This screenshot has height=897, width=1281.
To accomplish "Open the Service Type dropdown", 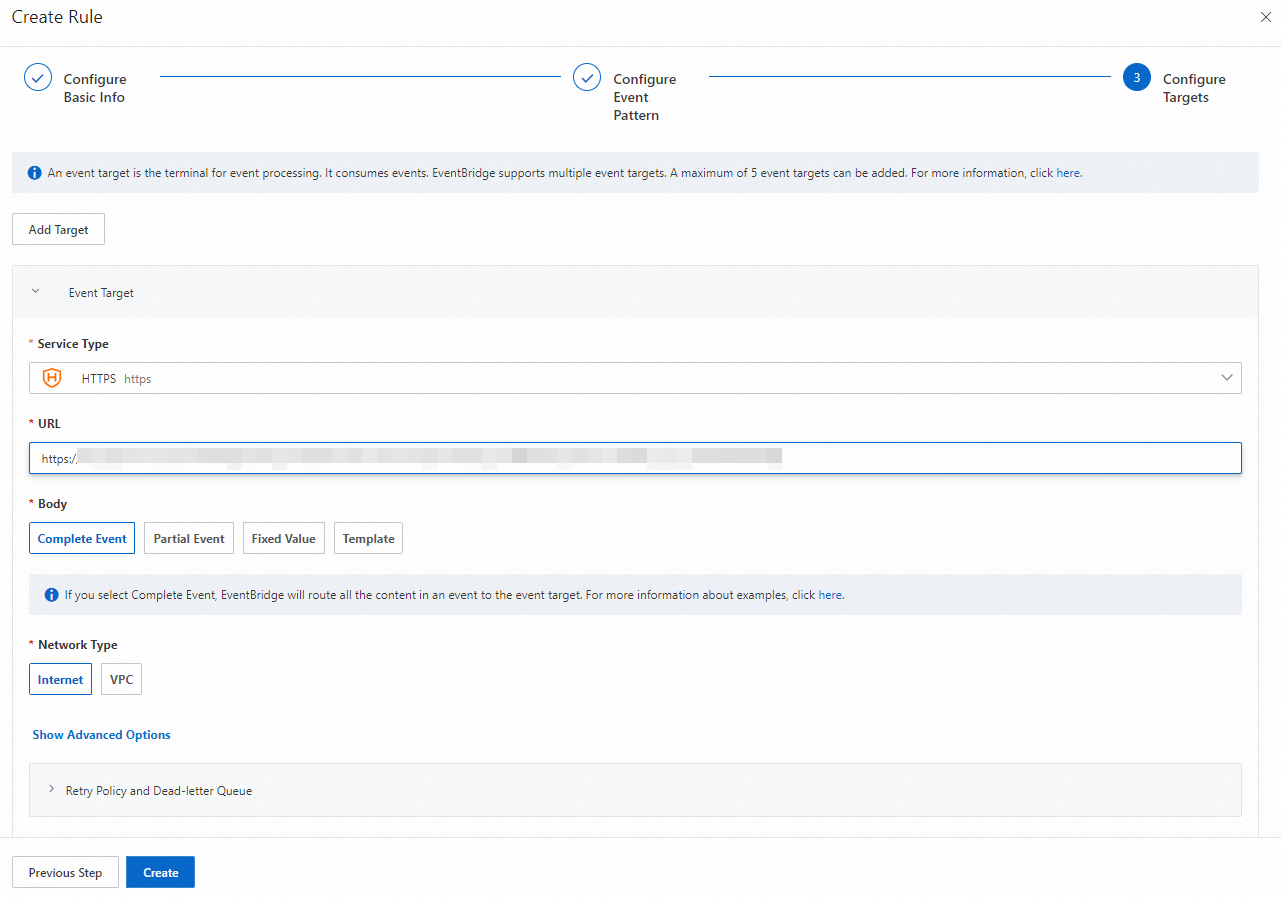I will [635, 378].
